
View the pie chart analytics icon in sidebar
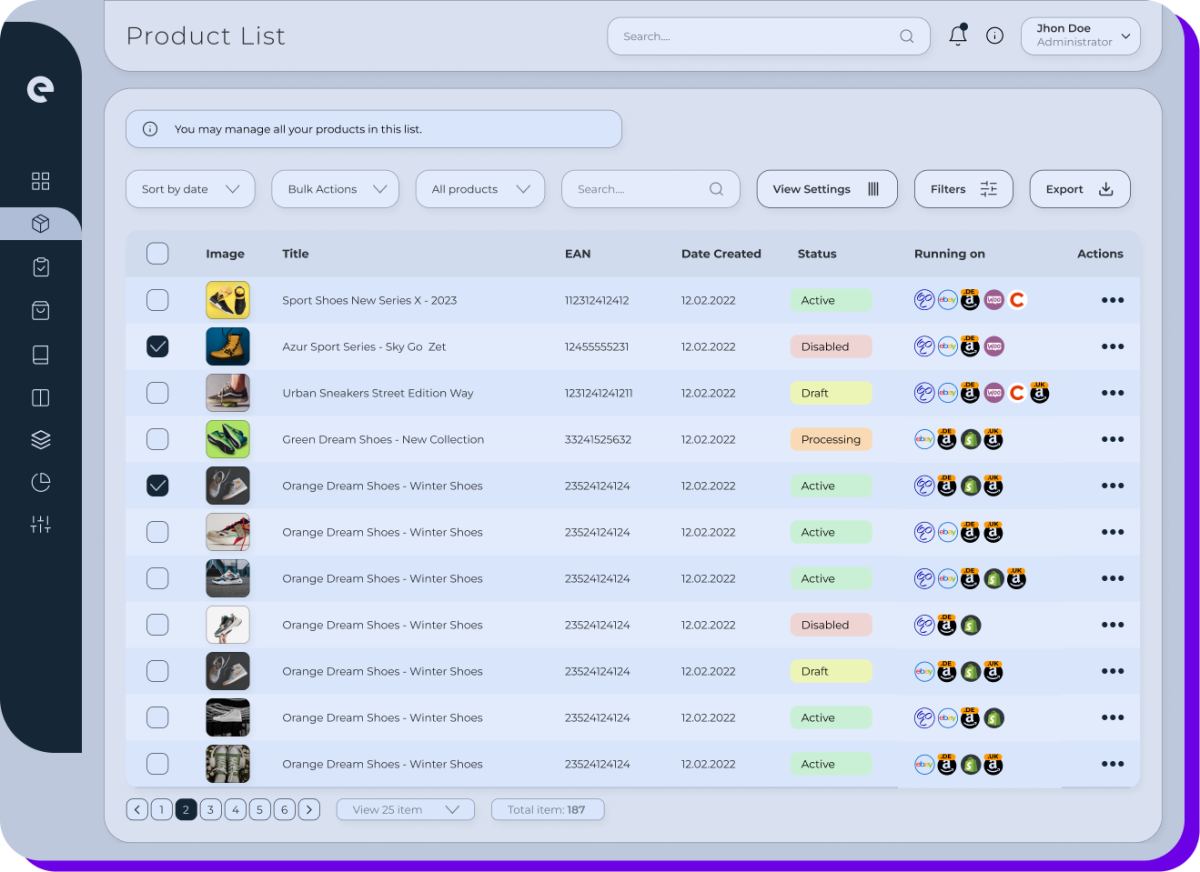[x=40, y=482]
